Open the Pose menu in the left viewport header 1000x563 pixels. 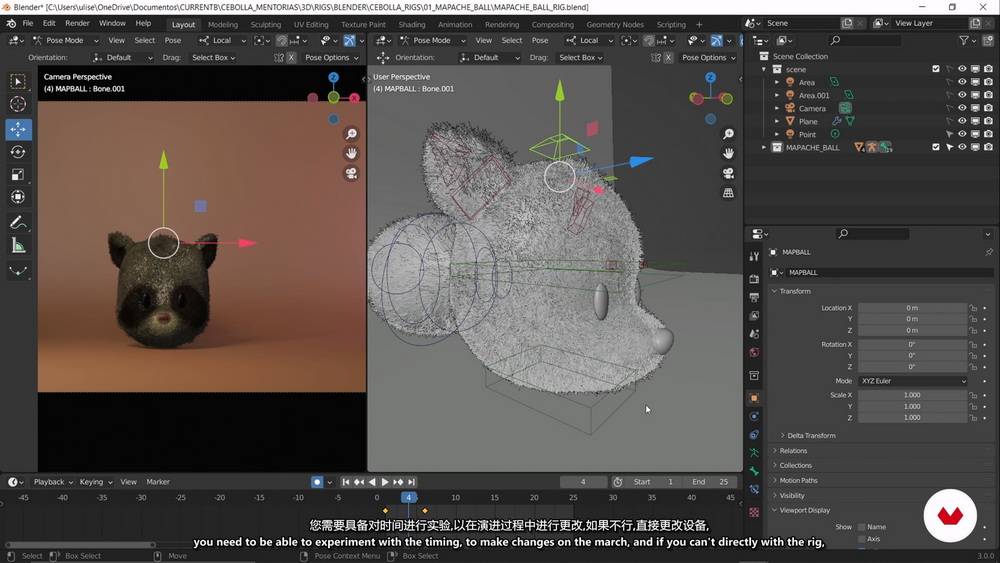click(x=173, y=40)
